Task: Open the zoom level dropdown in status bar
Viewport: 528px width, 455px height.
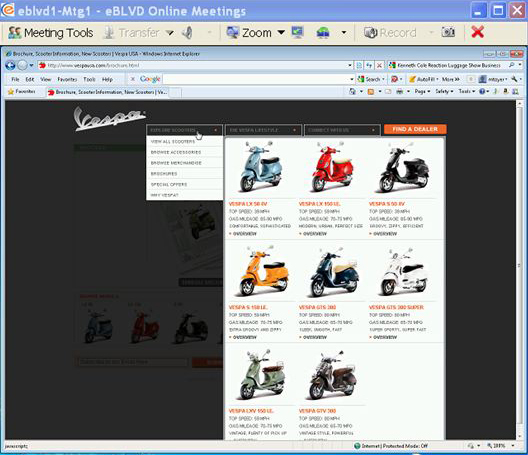Action: pyautogui.click(x=513, y=446)
